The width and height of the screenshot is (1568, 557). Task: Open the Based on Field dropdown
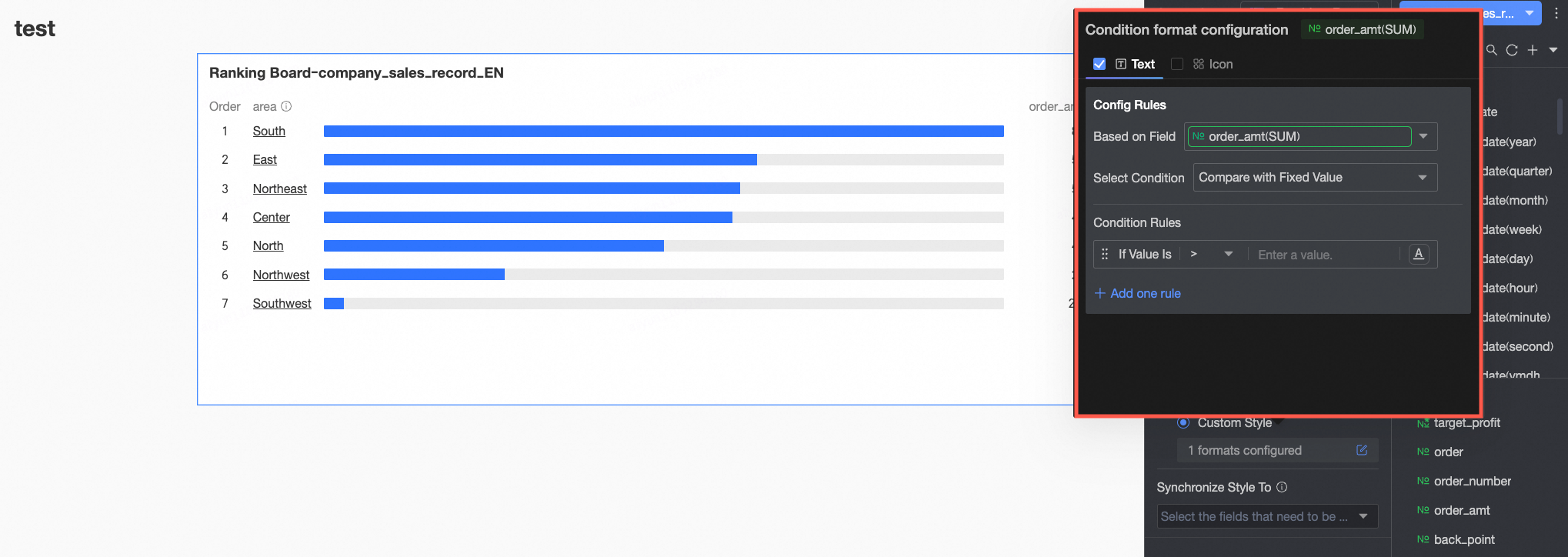click(x=1423, y=136)
